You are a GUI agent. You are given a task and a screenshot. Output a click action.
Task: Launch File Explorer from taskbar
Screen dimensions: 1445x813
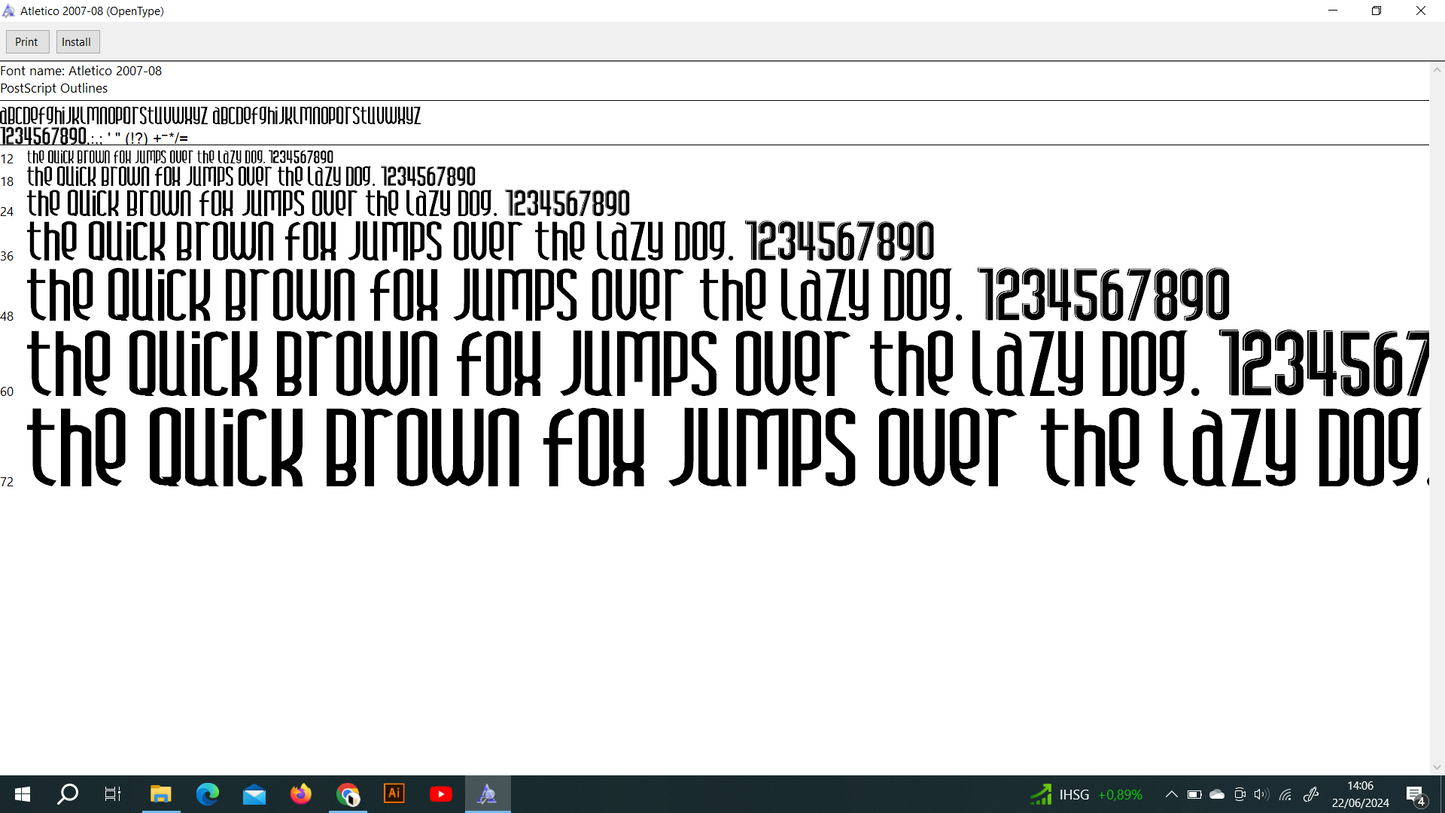tap(161, 795)
